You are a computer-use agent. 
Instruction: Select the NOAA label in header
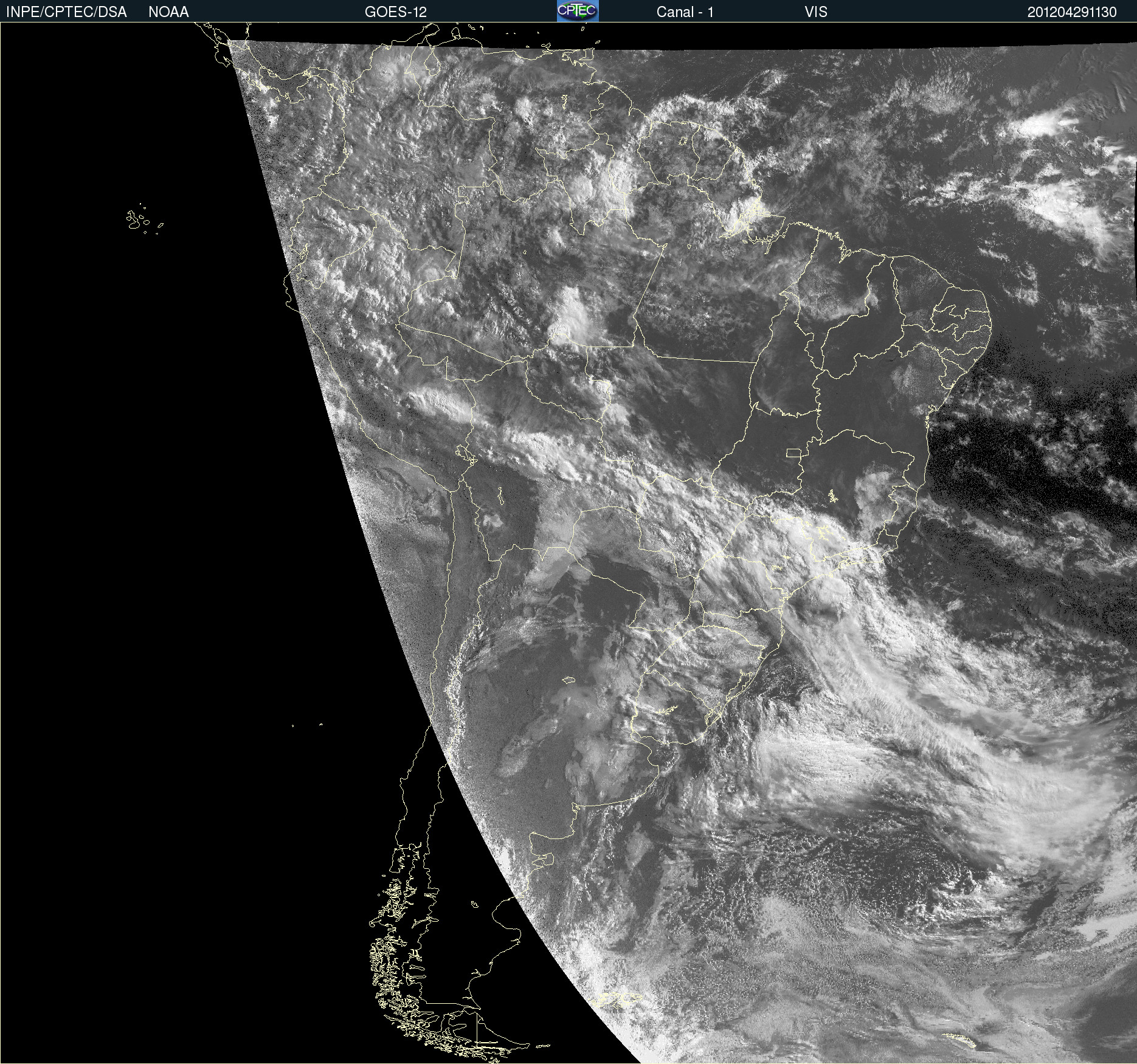pos(168,12)
